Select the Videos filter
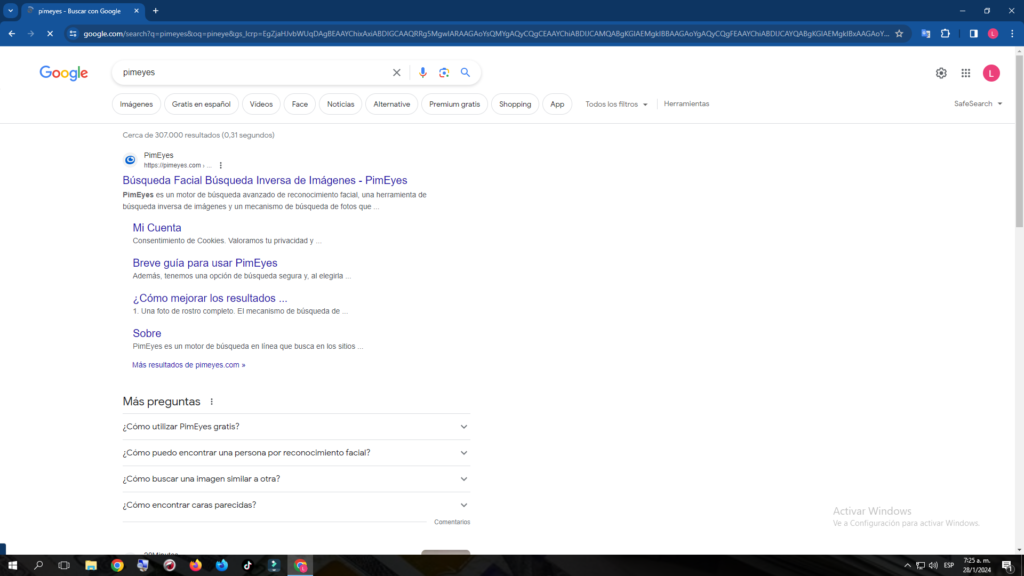The height and width of the screenshot is (576, 1024). pos(261,104)
